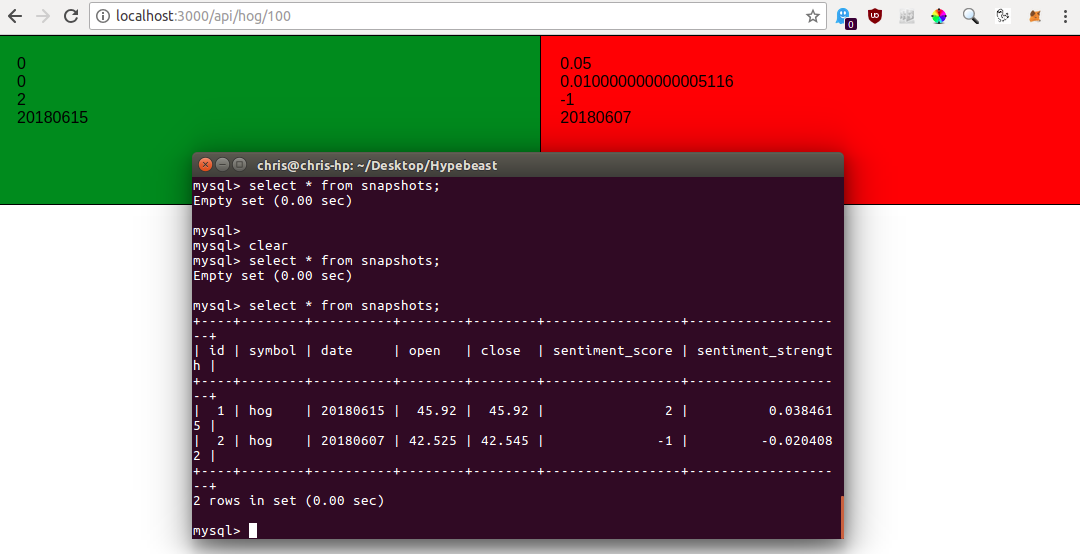Click the terminal cursor at mysql prompt
Screen dimensions: 1080x554
point(253,531)
